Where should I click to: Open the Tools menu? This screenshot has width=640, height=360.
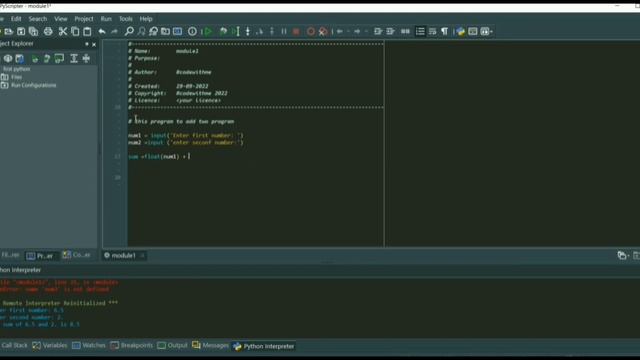126,19
